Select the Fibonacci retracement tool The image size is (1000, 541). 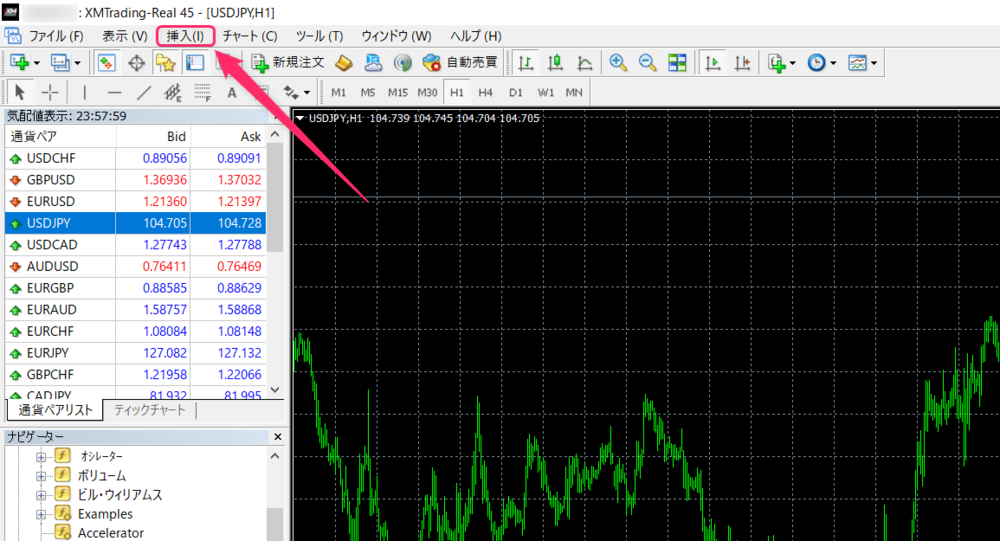(203, 93)
